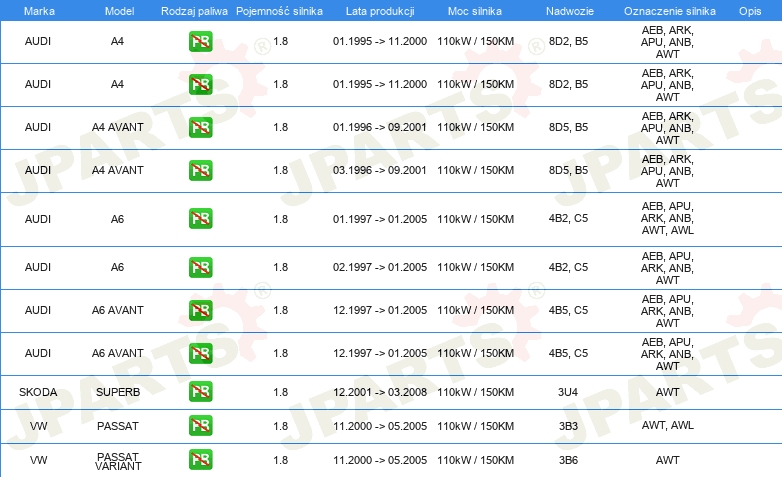Click the Rodzaj paliwa column header
The image size is (782, 477).
194,11
